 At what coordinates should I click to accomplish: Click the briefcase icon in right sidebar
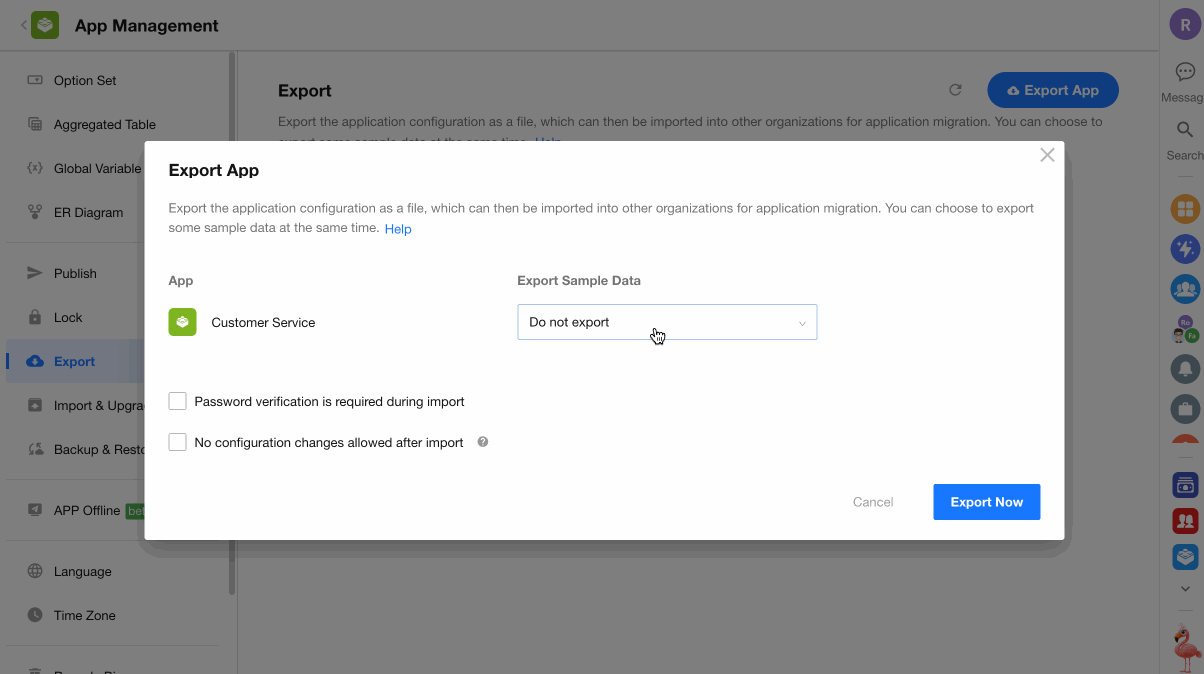click(x=1185, y=409)
